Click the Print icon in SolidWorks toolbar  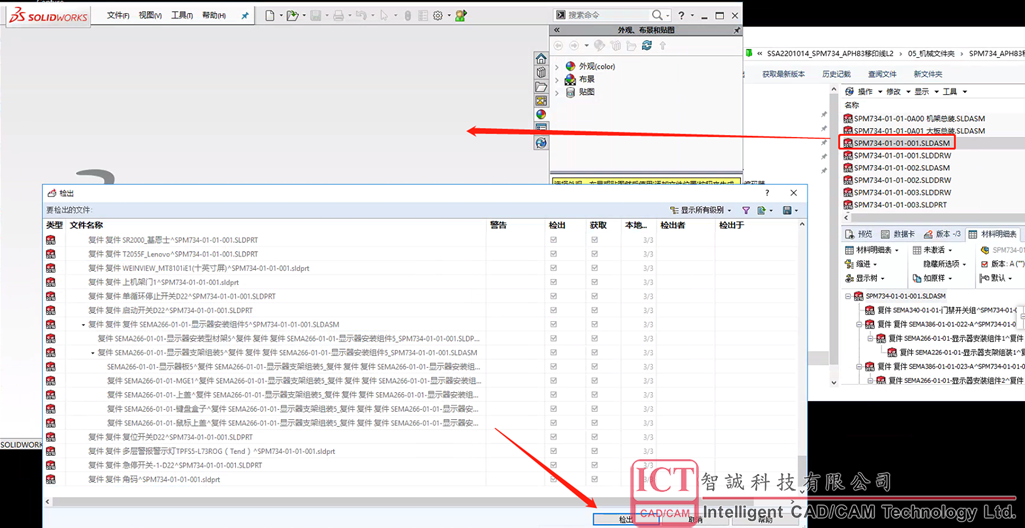[338, 15]
